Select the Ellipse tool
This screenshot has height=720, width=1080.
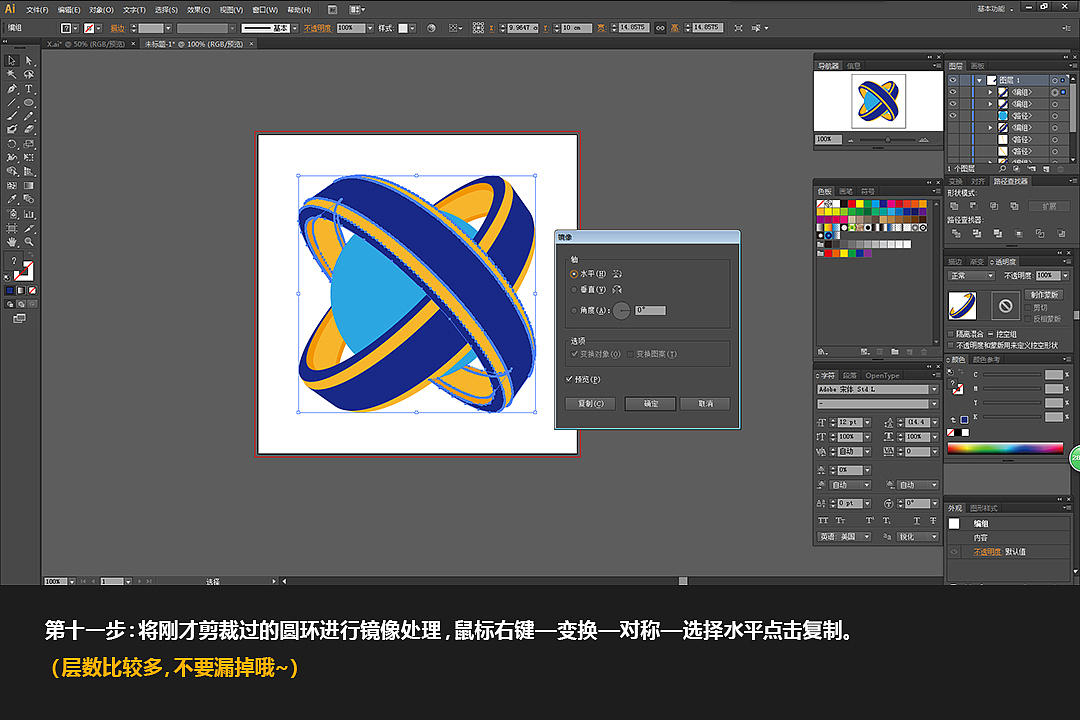click(29, 103)
